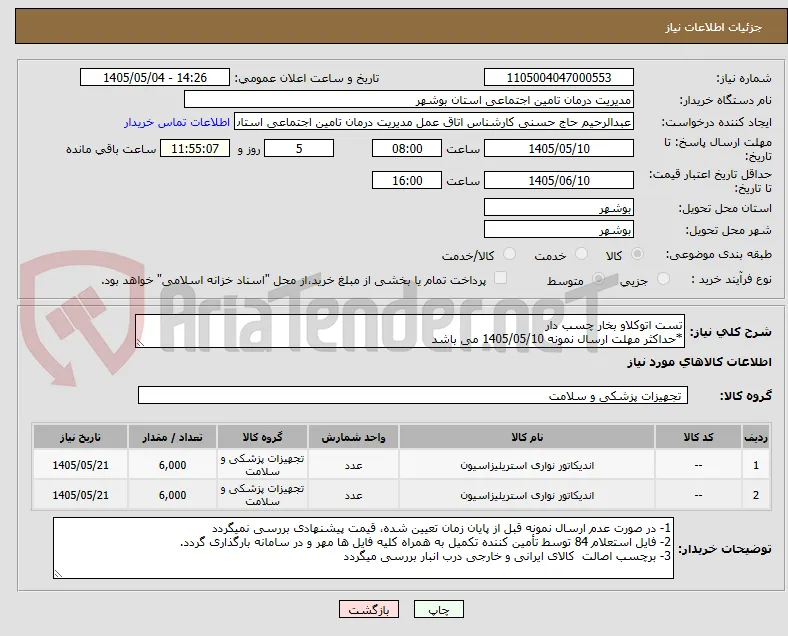Click the delivery city field بوشهر
Viewport: 788px width, 636px height.
click(x=559, y=229)
